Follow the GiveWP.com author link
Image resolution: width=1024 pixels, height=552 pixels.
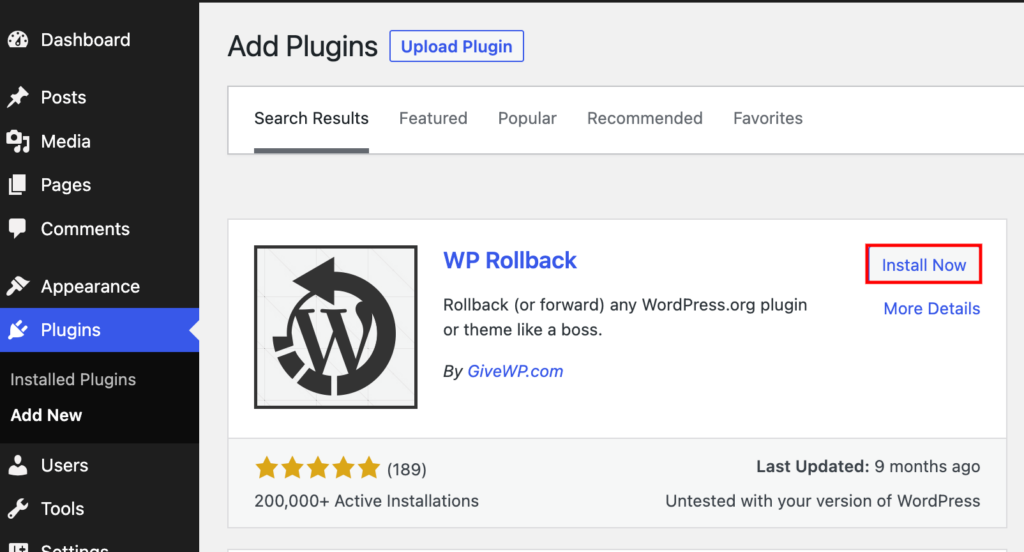[x=515, y=371]
